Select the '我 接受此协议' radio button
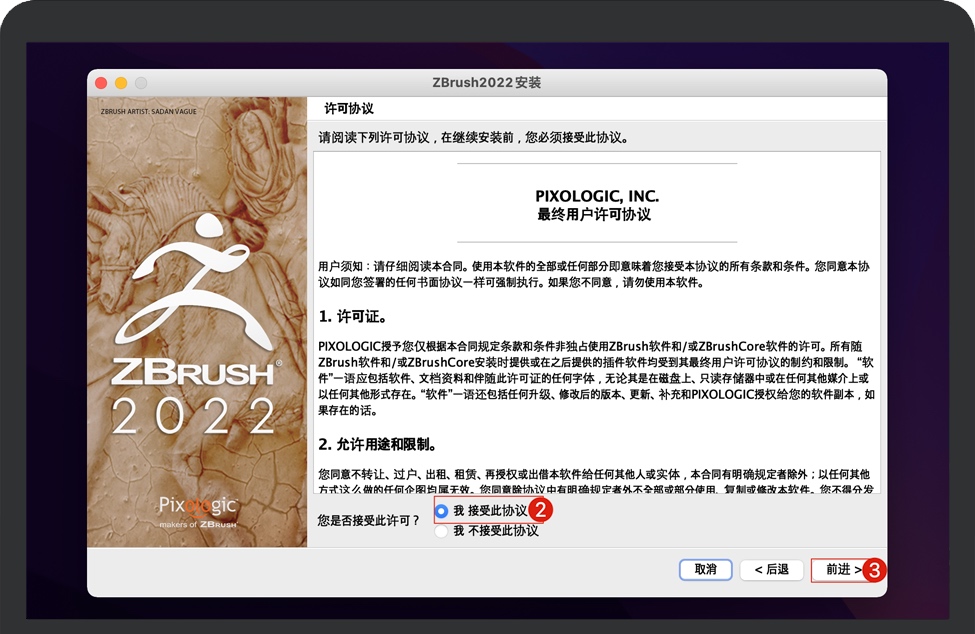 coord(441,511)
